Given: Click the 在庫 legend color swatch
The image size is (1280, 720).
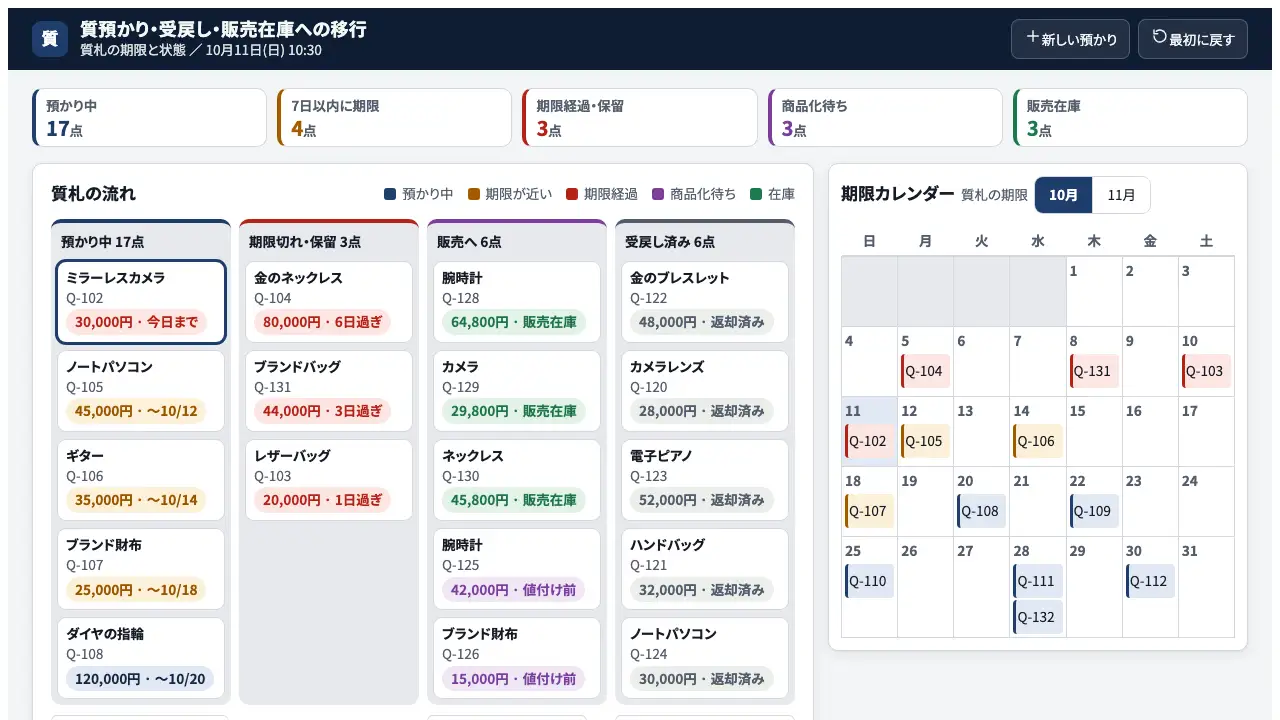Looking at the screenshot, I should coord(756,194).
